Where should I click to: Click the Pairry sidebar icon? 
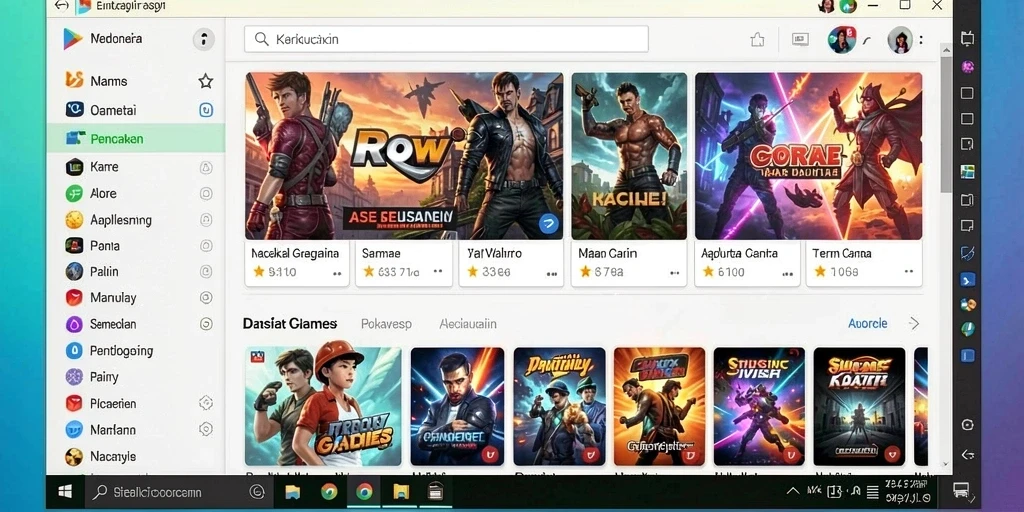[x=74, y=377]
